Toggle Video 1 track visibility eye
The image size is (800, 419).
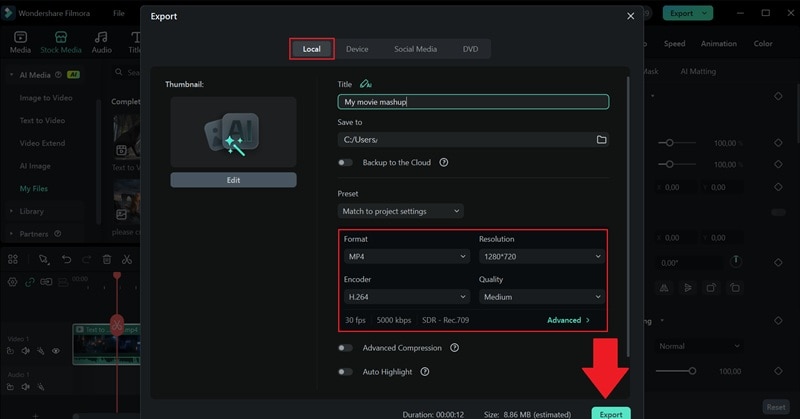pos(56,351)
